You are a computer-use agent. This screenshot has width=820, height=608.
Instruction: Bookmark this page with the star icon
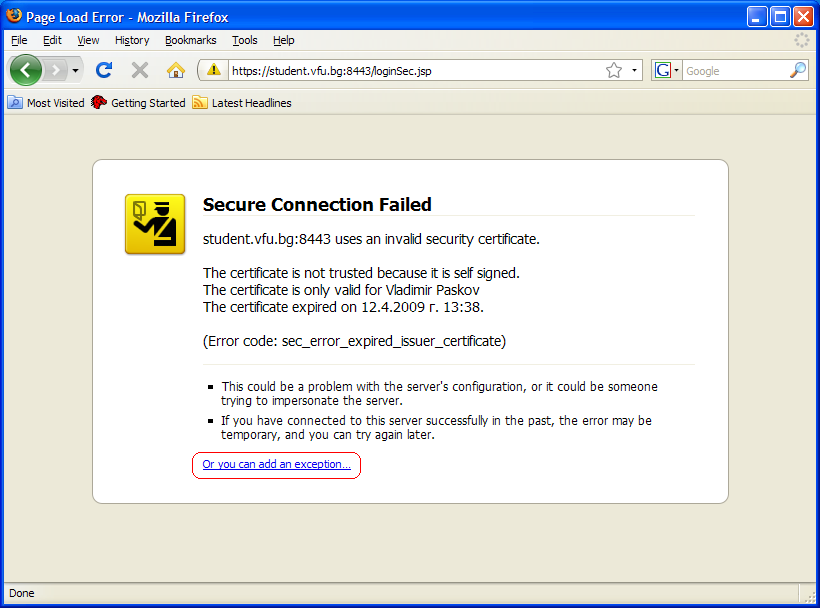click(x=614, y=70)
